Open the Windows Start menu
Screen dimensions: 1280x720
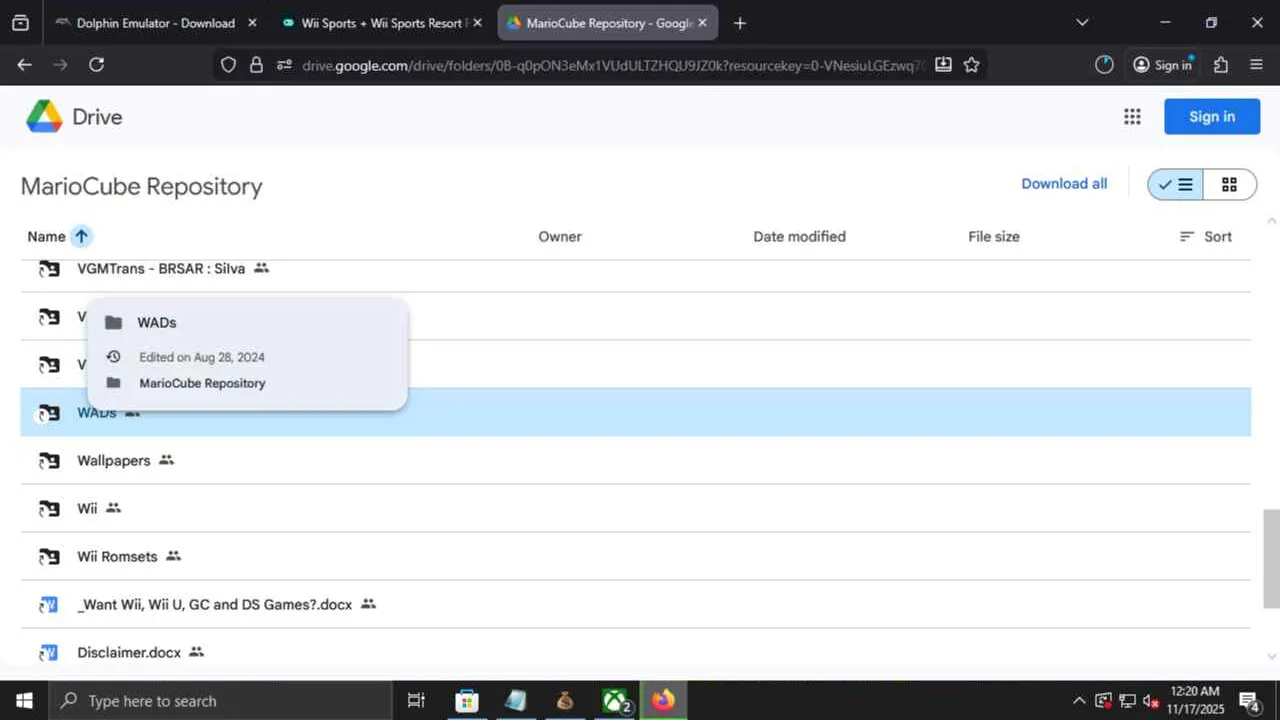point(24,701)
